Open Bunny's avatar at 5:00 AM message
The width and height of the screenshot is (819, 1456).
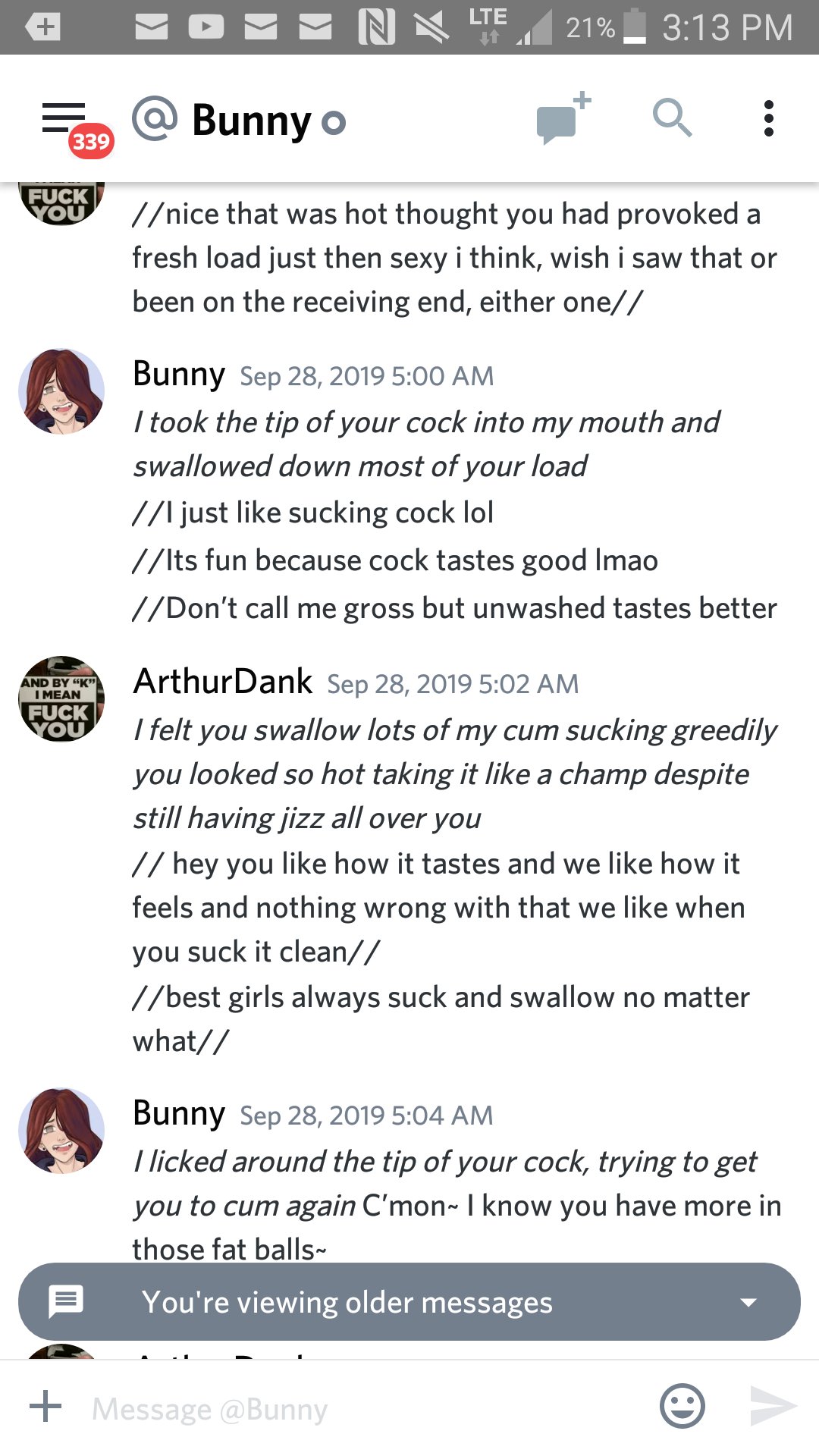(61, 391)
